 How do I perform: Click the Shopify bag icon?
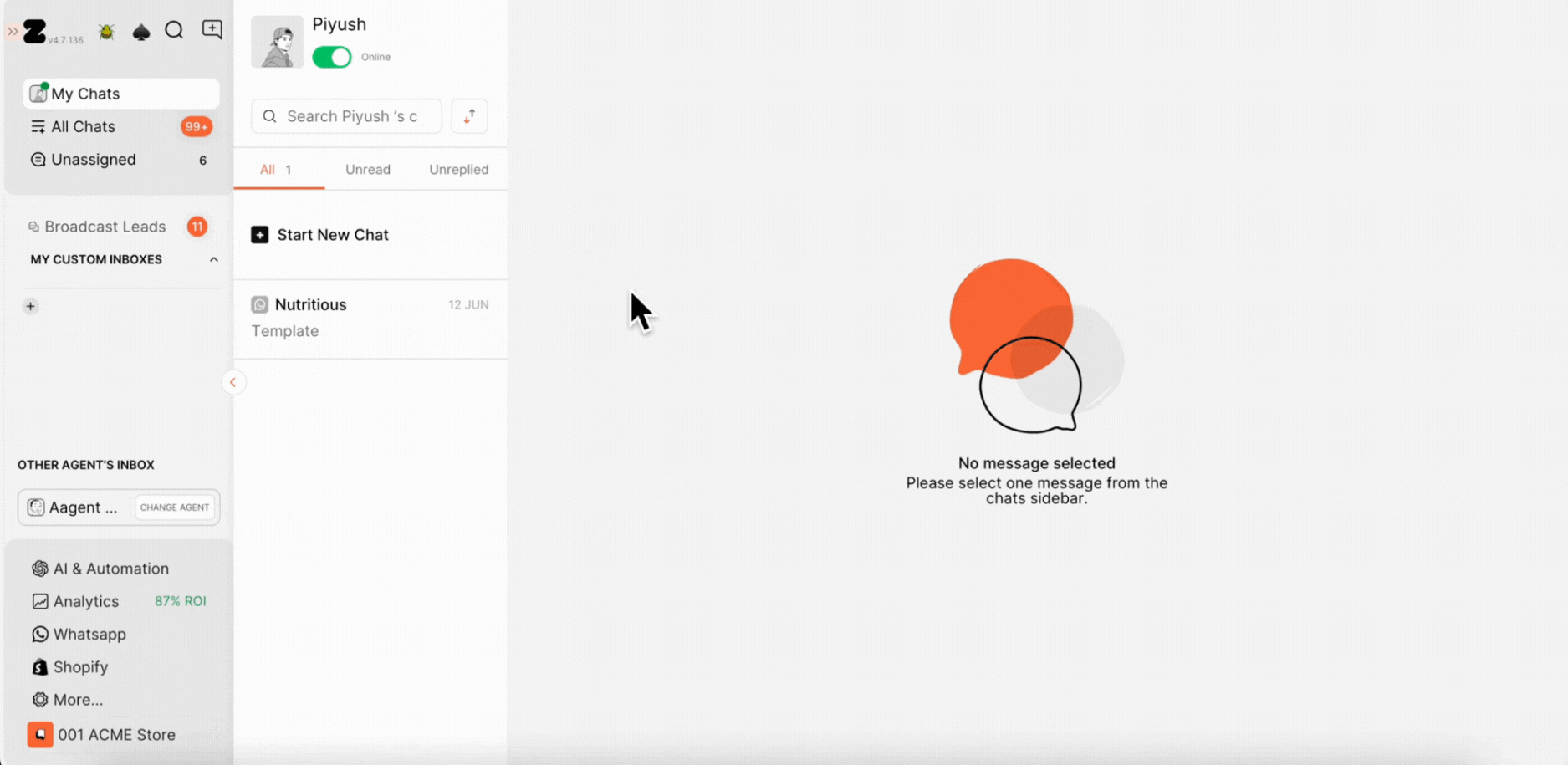[x=40, y=667]
